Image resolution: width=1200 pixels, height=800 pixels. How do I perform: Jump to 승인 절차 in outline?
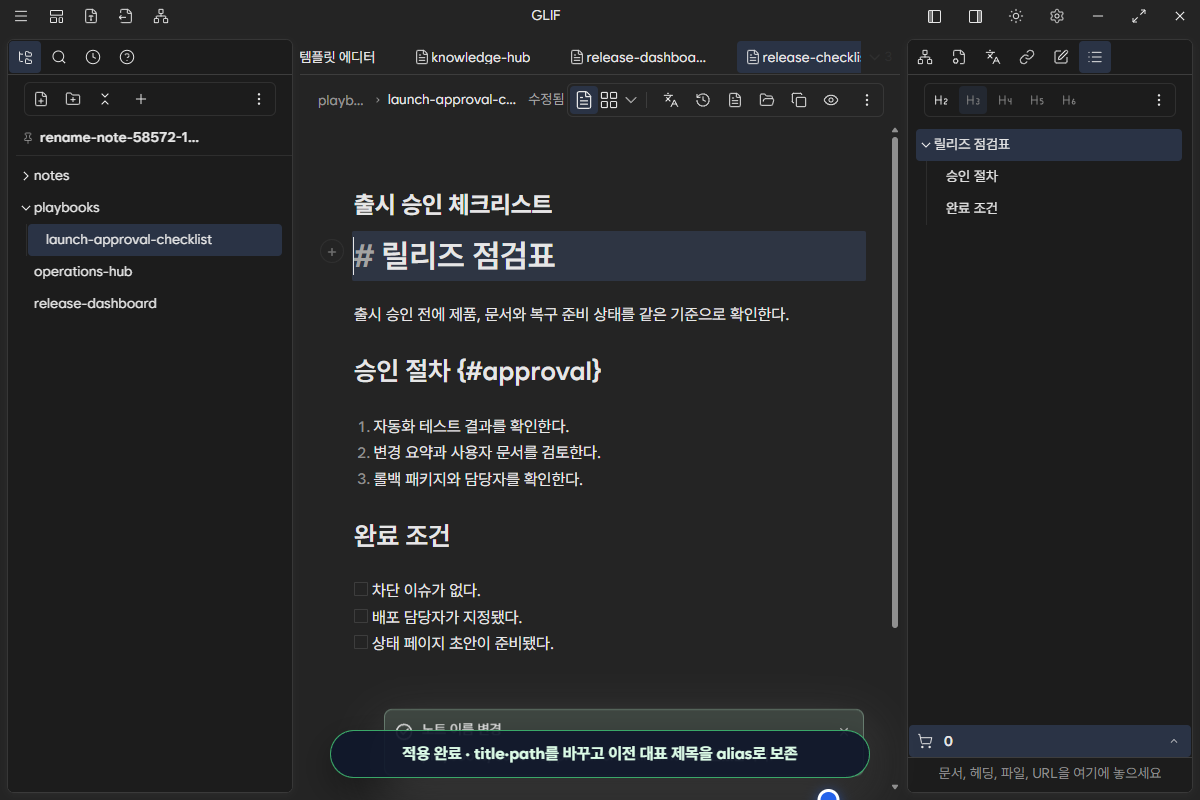[x=972, y=176]
